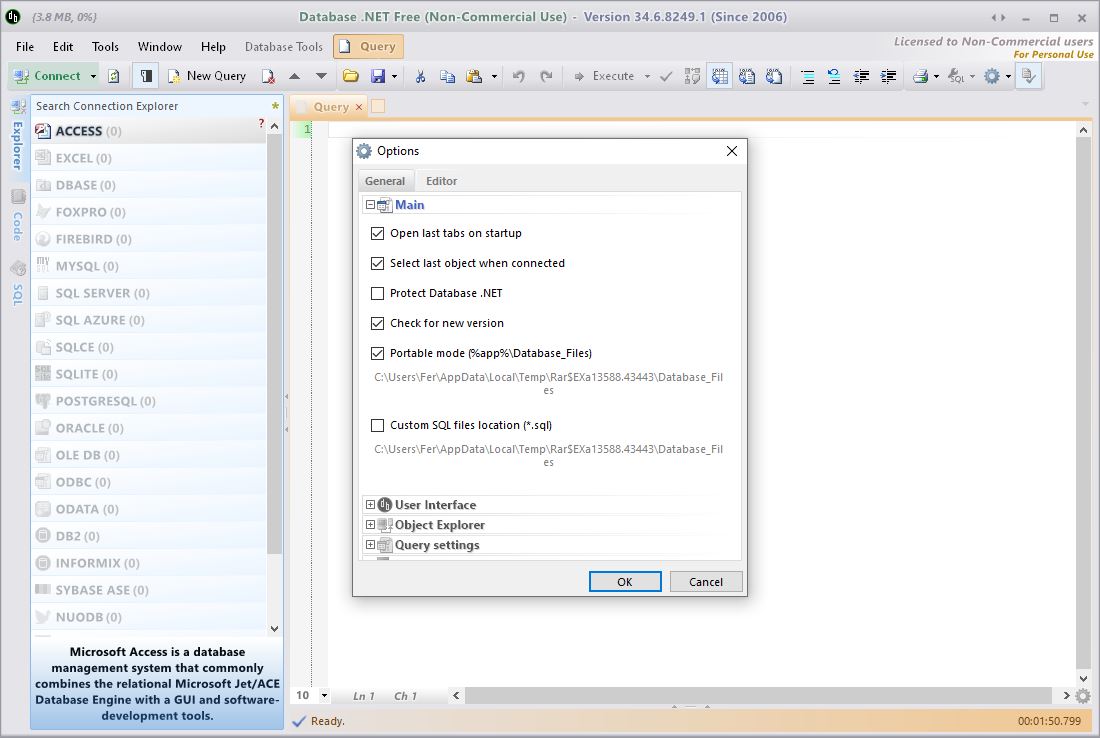Open the Help menu
Image resolution: width=1100 pixels, height=738 pixels.
click(x=213, y=46)
